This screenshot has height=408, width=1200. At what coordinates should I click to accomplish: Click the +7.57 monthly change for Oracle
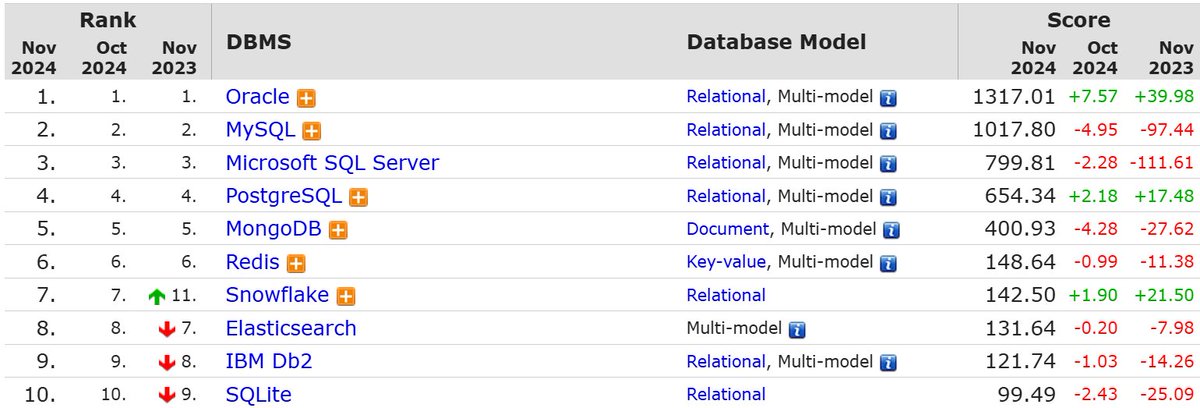click(x=1093, y=98)
